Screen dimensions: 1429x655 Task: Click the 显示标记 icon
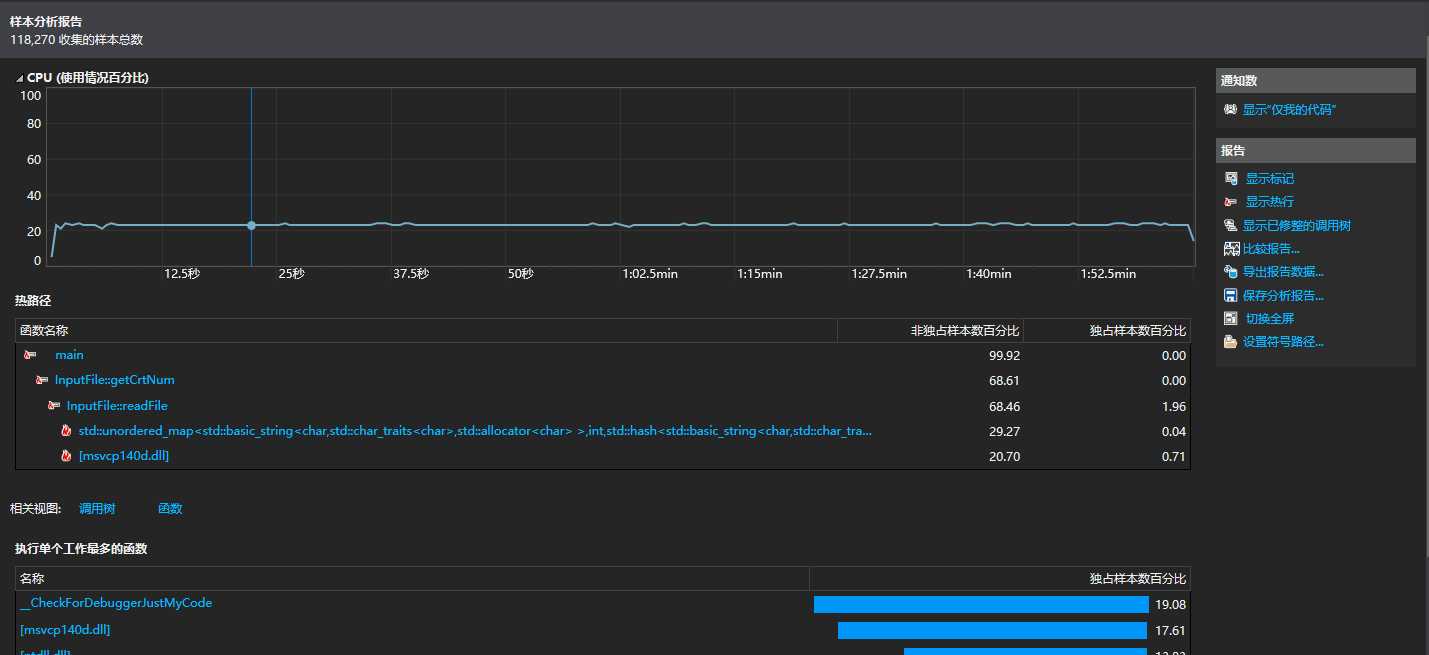pyautogui.click(x=1231, y=178)
